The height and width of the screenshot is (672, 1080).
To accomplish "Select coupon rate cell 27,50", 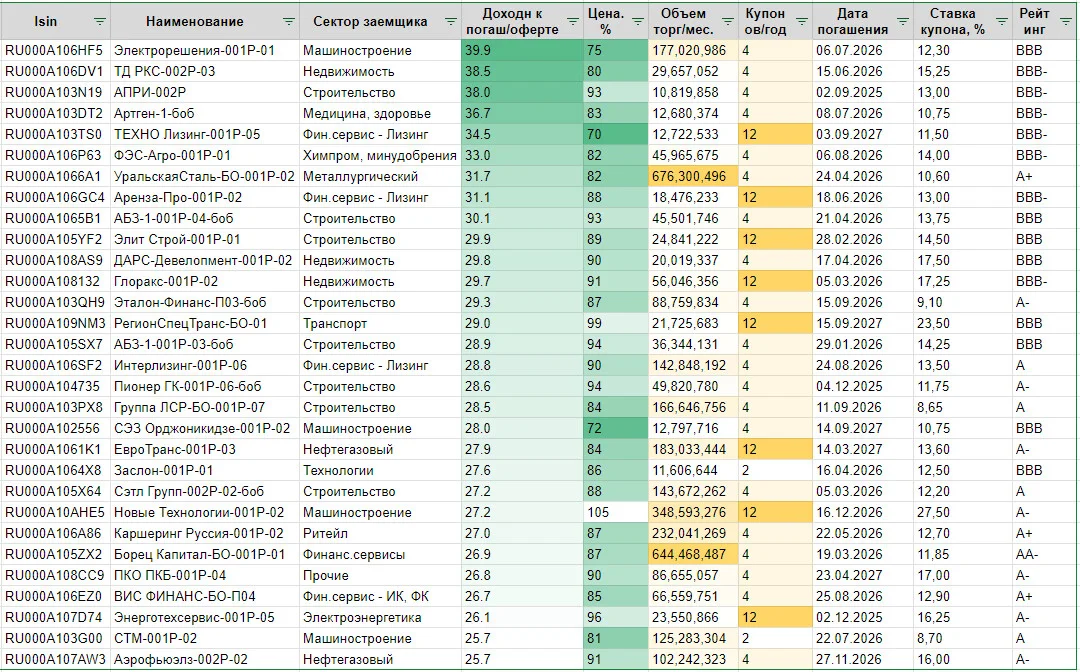I will (x=962, y=512).
